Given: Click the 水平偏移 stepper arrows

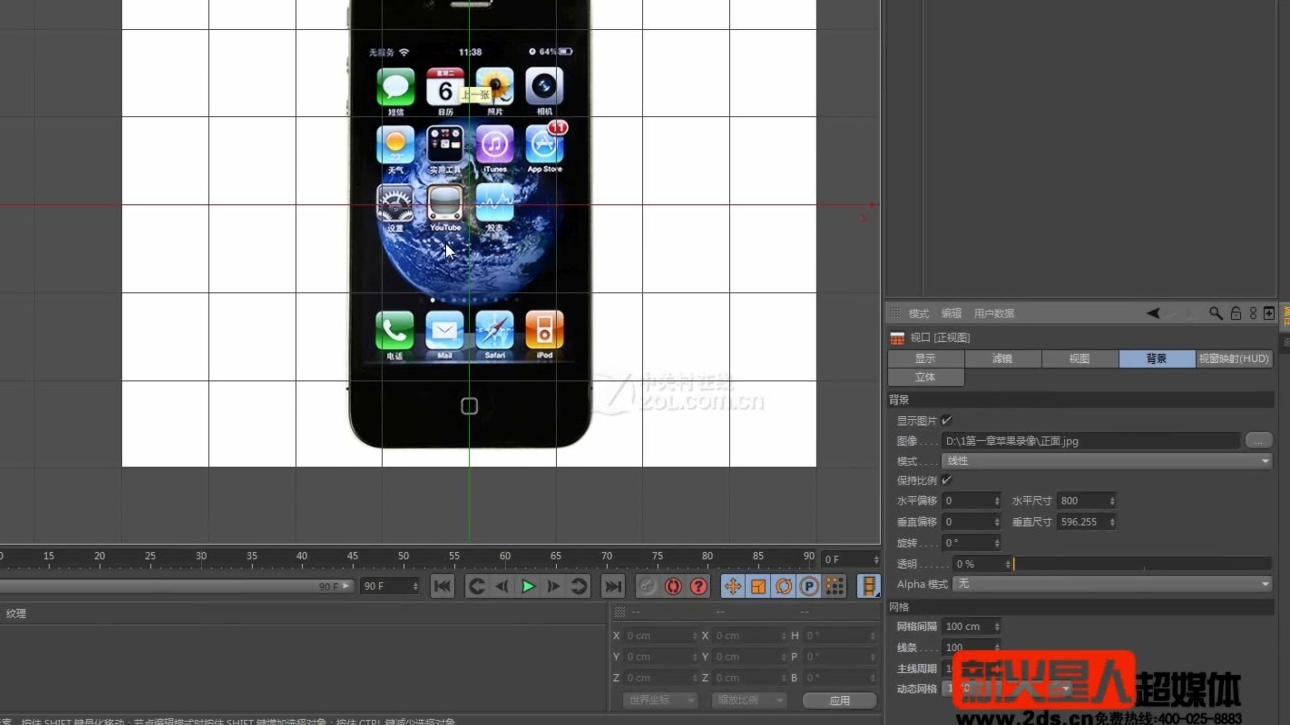Looking at the screenshot, I should pos(996,501).
